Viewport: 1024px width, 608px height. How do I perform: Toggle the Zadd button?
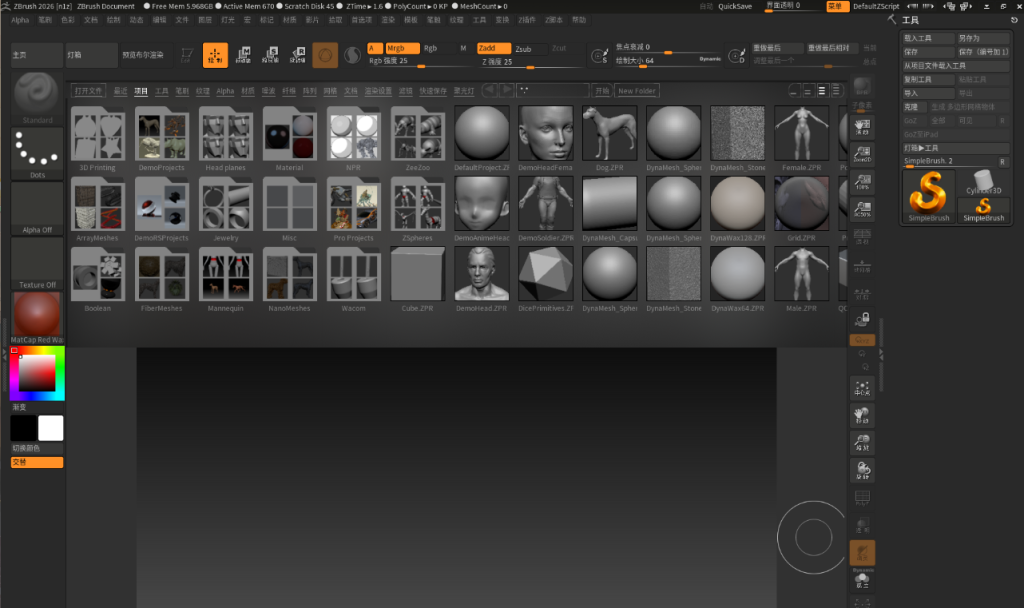coord(492,48)
